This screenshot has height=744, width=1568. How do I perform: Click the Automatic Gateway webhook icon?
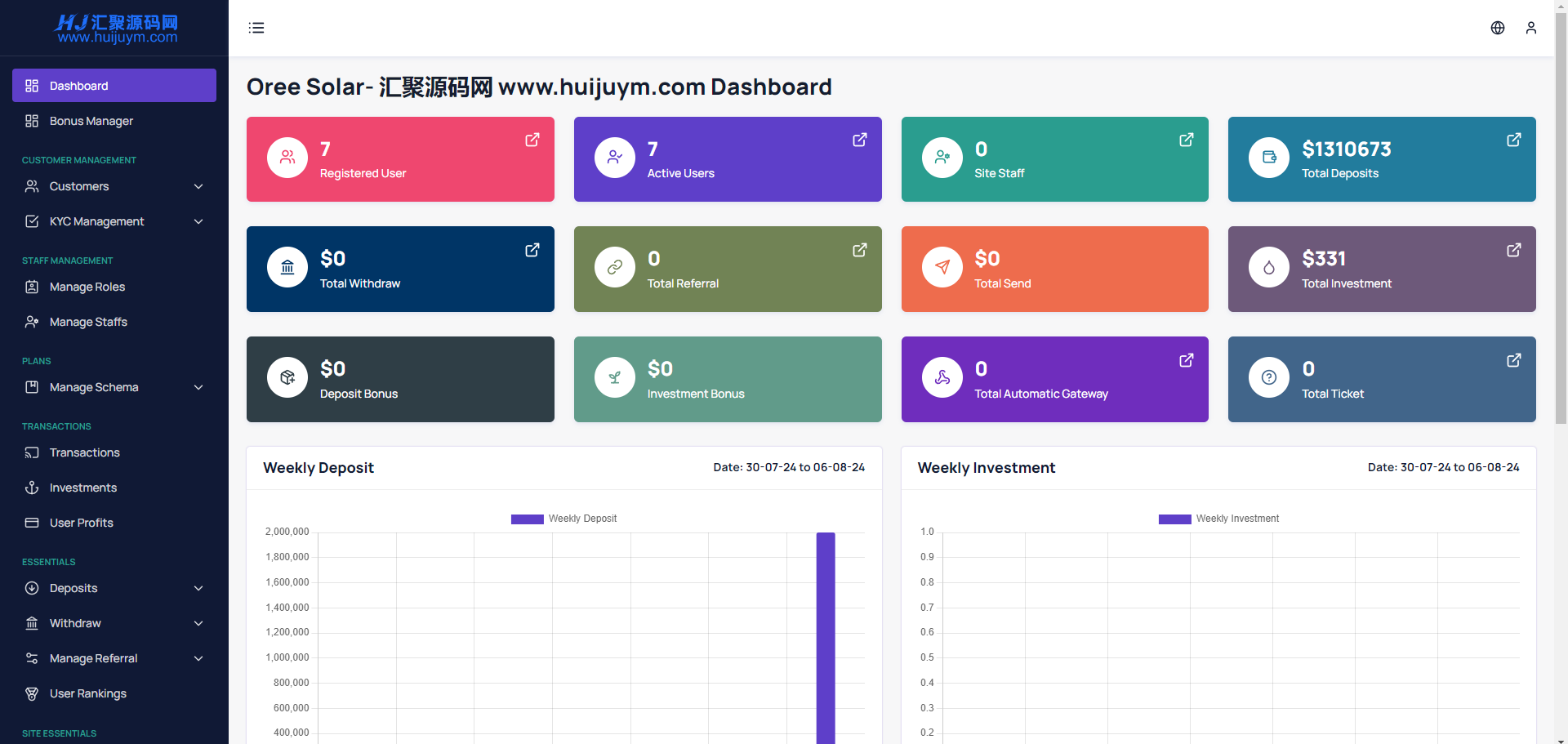[942, 377]
